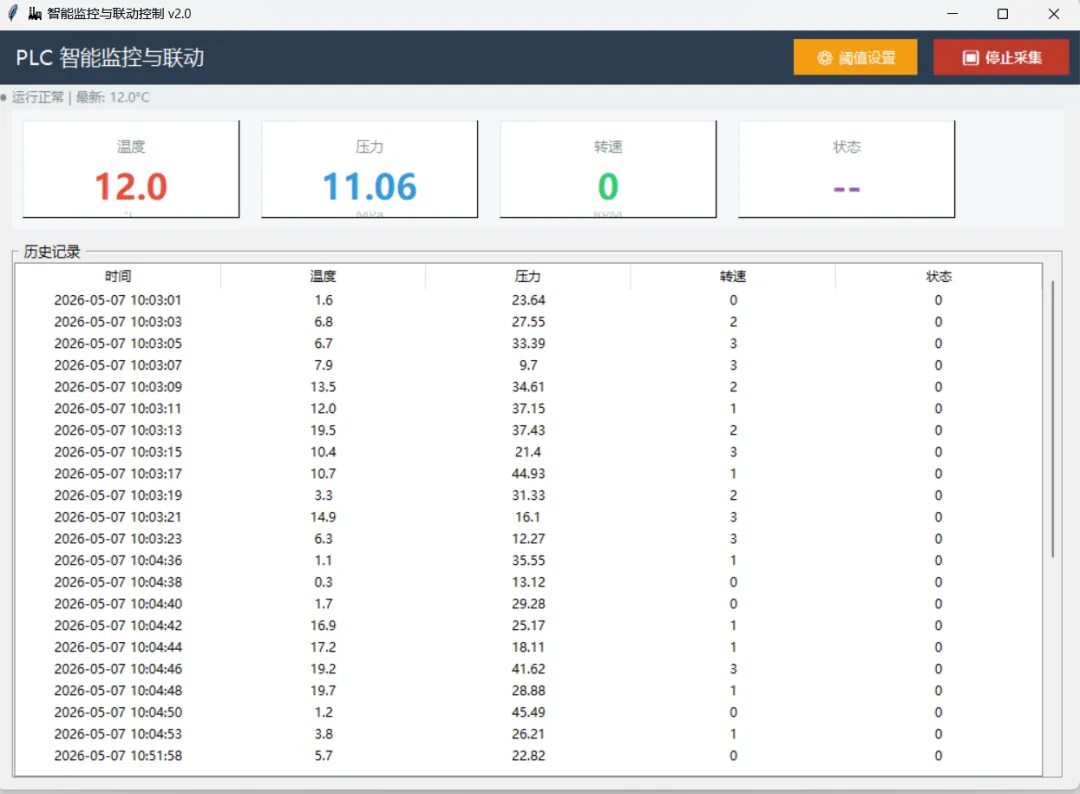Click pressure value 22.82 in last row
The height and width of the screenshot is (794, 1080).
(528, 755)
